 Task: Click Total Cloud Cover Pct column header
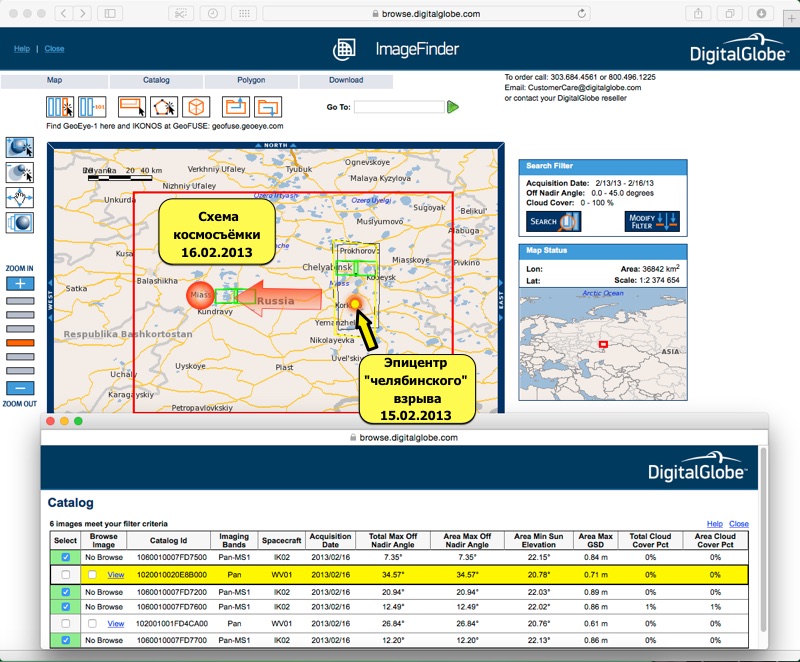click(x=650, y=541)
